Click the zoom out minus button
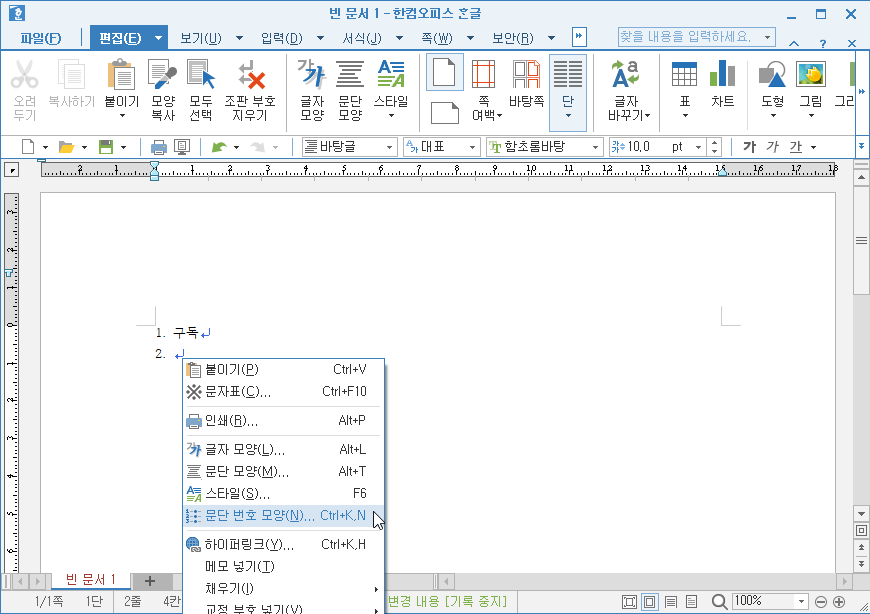The width and height of the screenshot is (870, 614). click(821, 602)
